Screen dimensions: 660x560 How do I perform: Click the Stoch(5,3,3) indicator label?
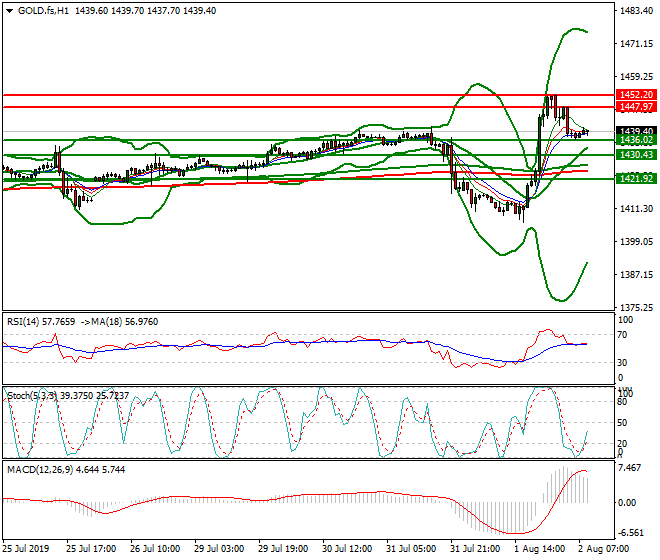[x=32, y=394]
